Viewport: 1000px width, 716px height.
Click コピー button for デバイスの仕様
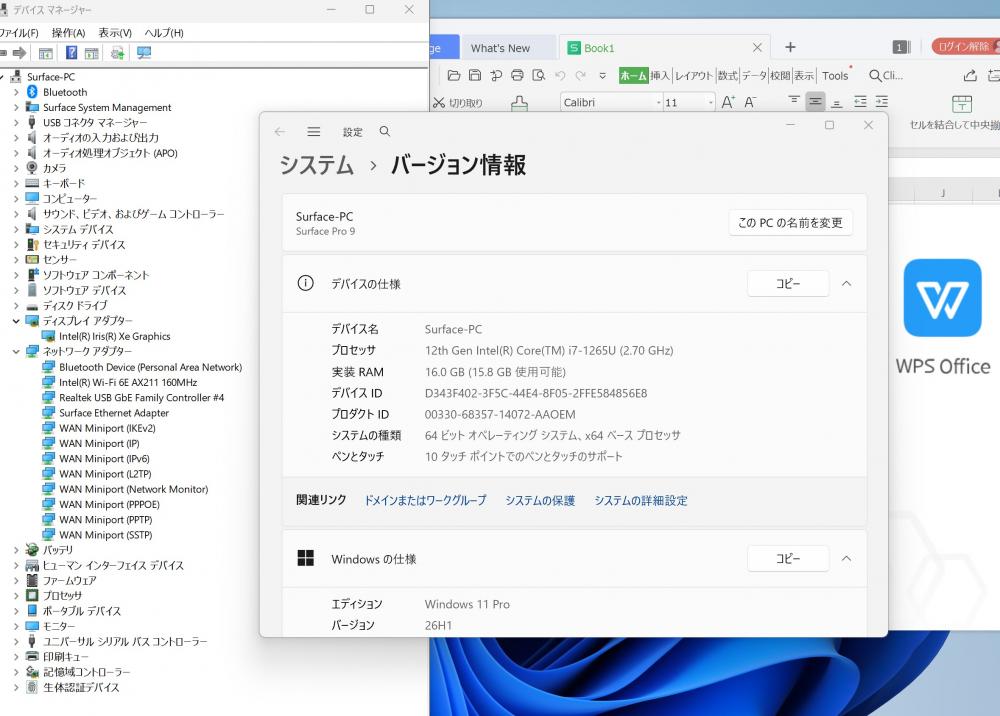pyautogui.click(x=788, y=284)
